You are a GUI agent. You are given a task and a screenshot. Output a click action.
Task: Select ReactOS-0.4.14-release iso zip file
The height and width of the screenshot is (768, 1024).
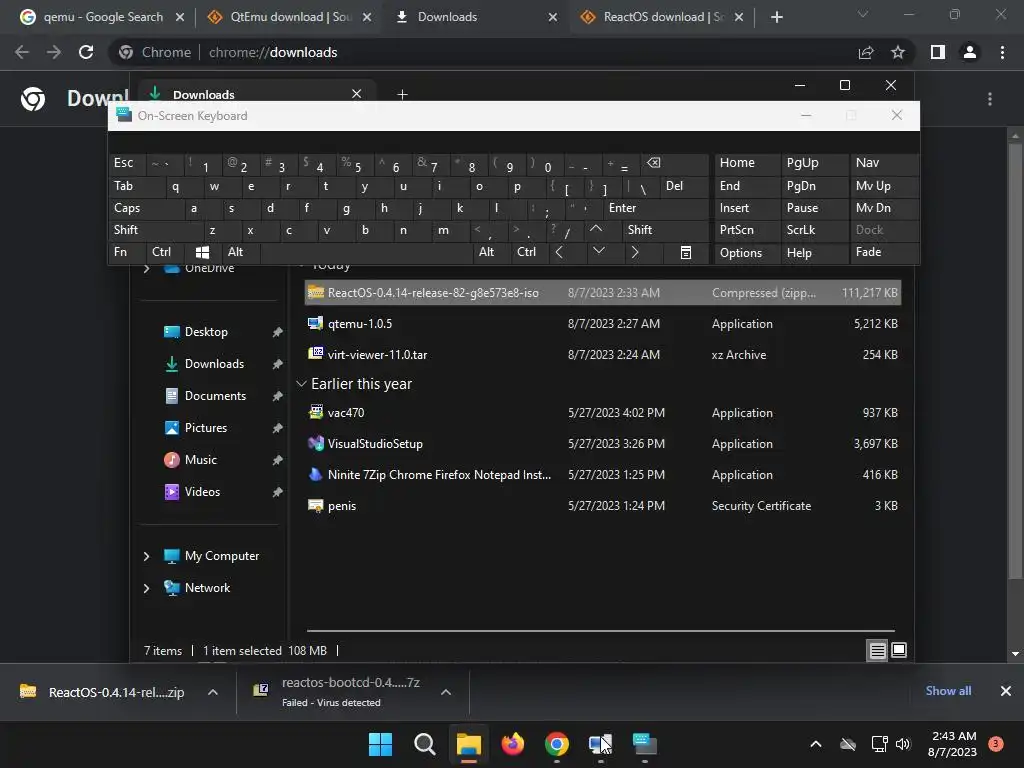(603, 293)
